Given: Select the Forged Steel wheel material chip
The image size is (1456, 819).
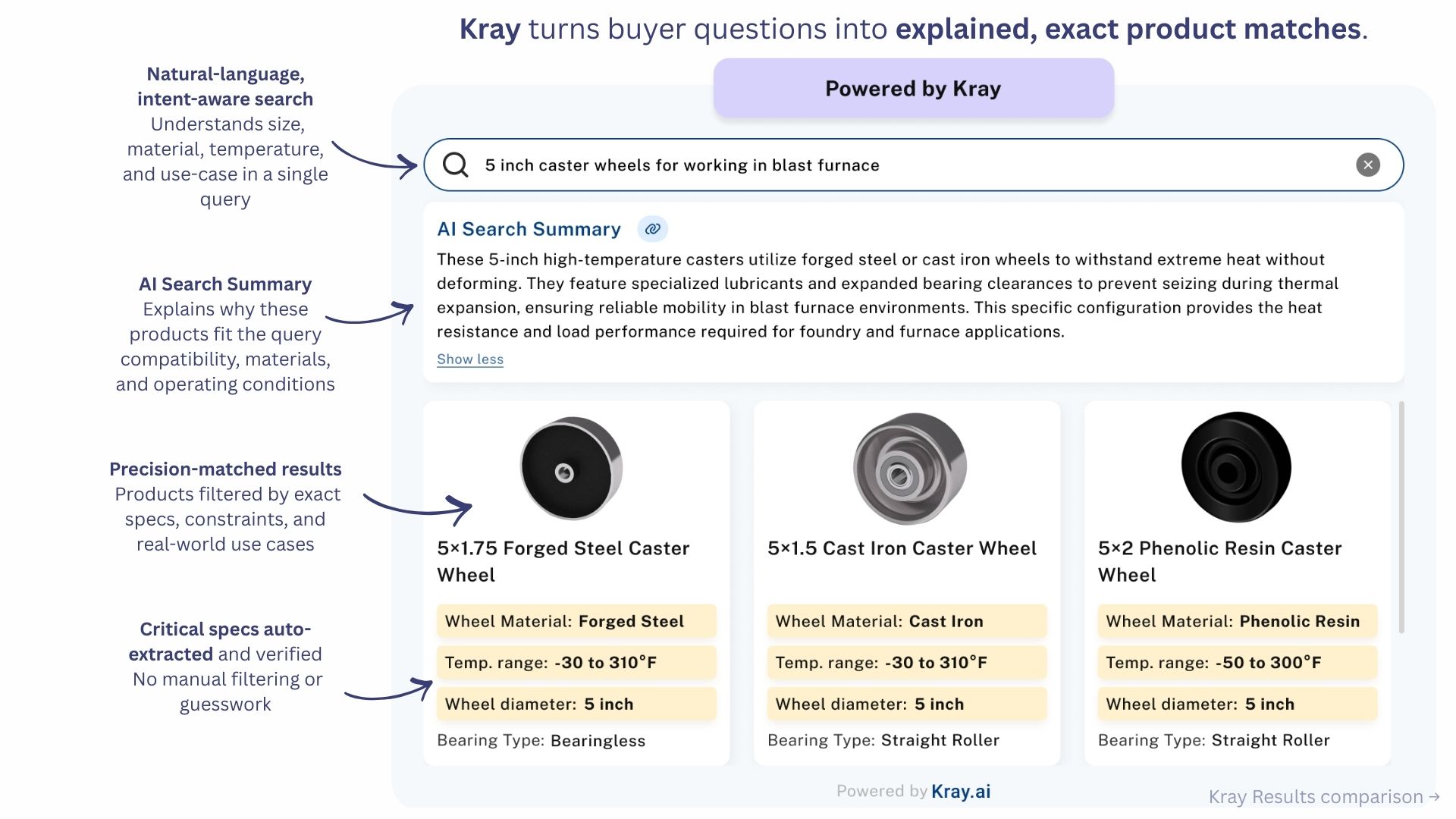Looking at the screenshot, I should pyautogui.click(x=576, y=621).
